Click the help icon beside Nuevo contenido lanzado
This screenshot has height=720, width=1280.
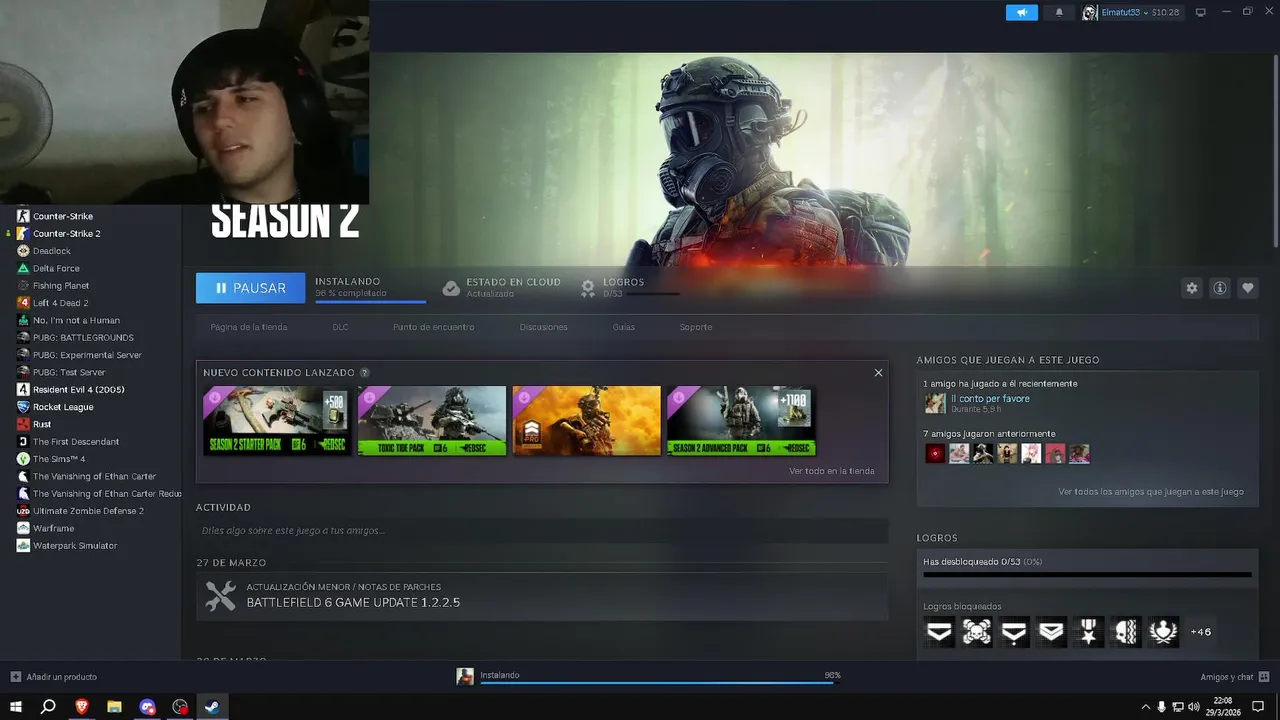click(364, 373)
